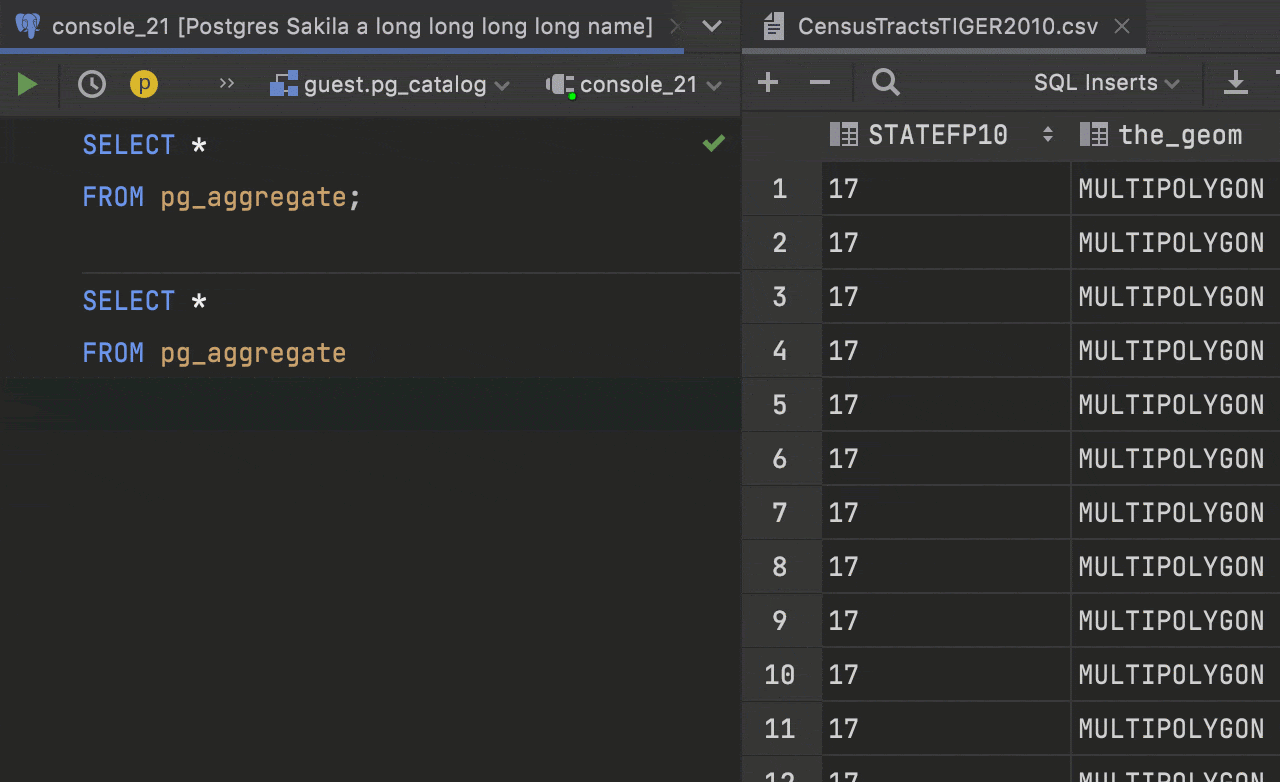Click the magnifier search icon in CSV toolbar
Viewport: 1280px width, 782px height.
click(885, 83)
